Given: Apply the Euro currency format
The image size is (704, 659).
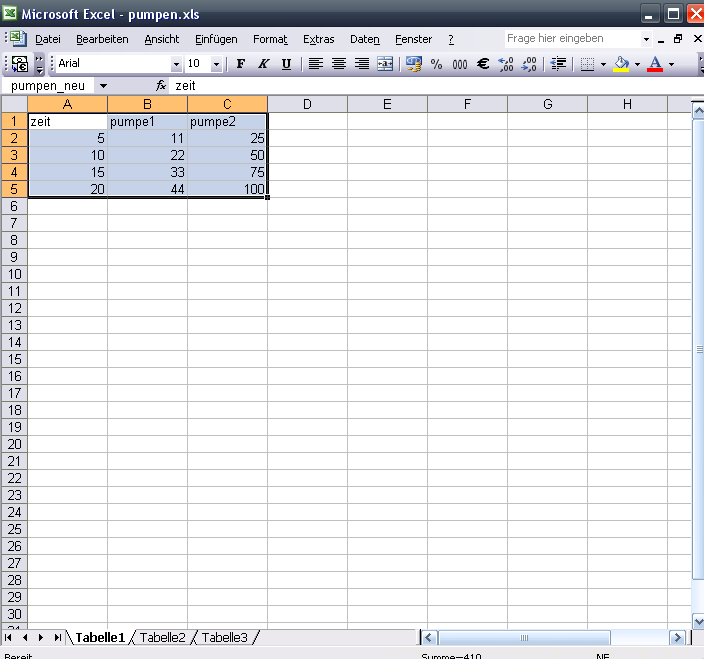Looking at the screenshot, I should point(483,64).
